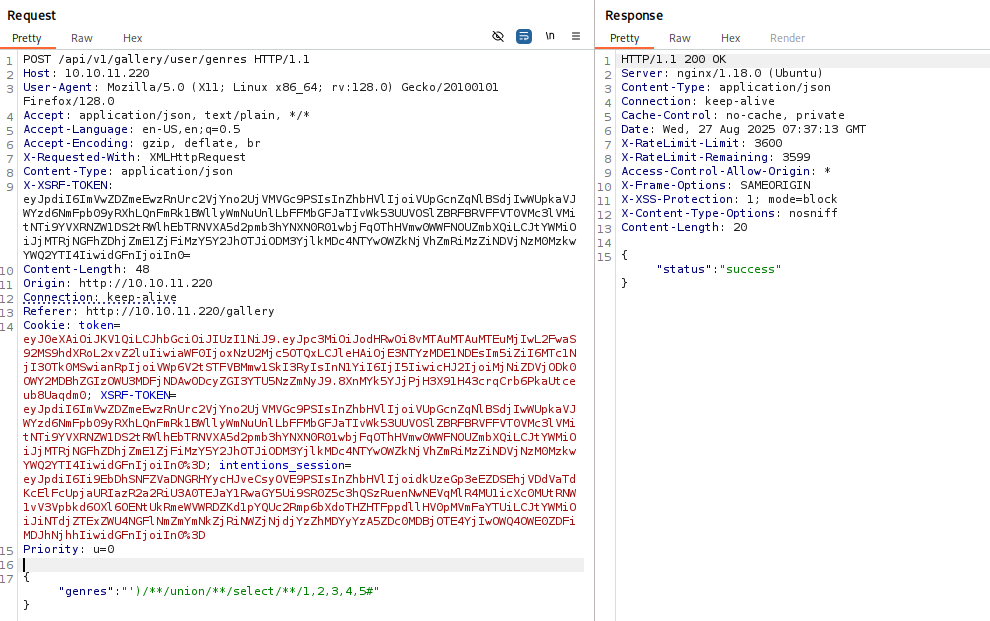
Task: Toggle the line wrap icon in Request
Action: 524,37
